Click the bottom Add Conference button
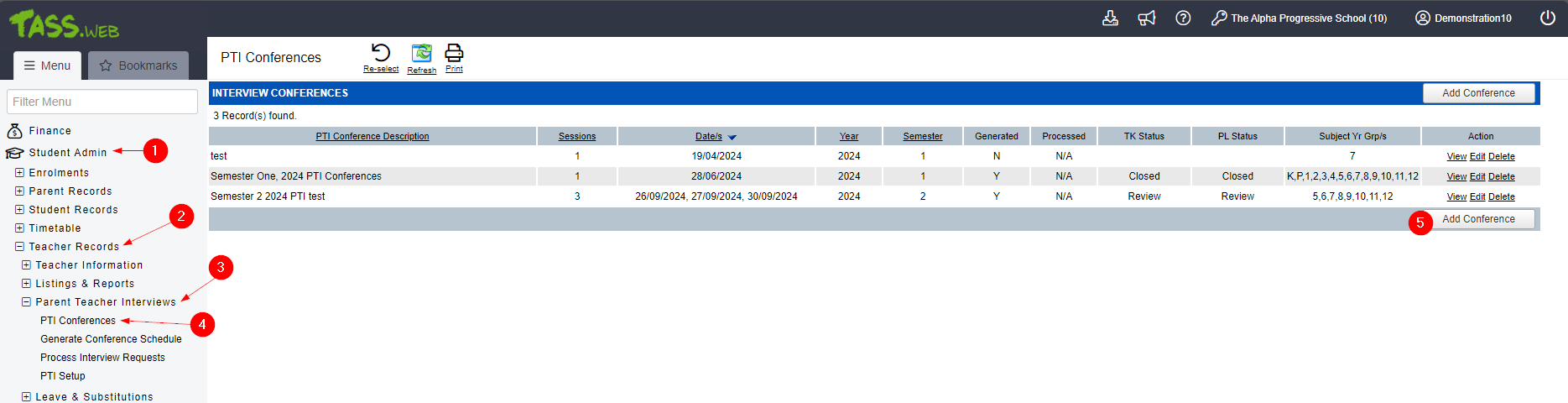1568x403 pixels. (1478, 219)
